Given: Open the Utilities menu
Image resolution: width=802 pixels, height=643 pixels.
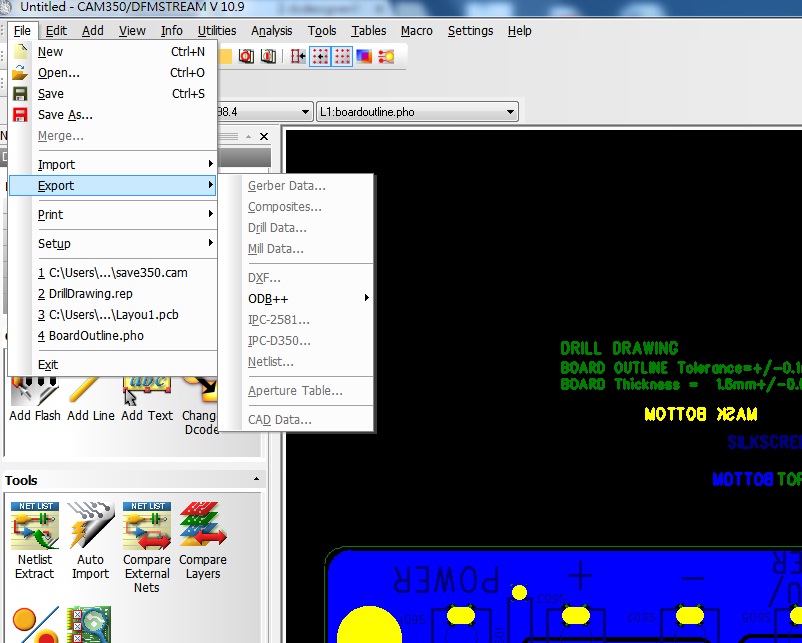Looking at the screenshot, I should [217, 31].
